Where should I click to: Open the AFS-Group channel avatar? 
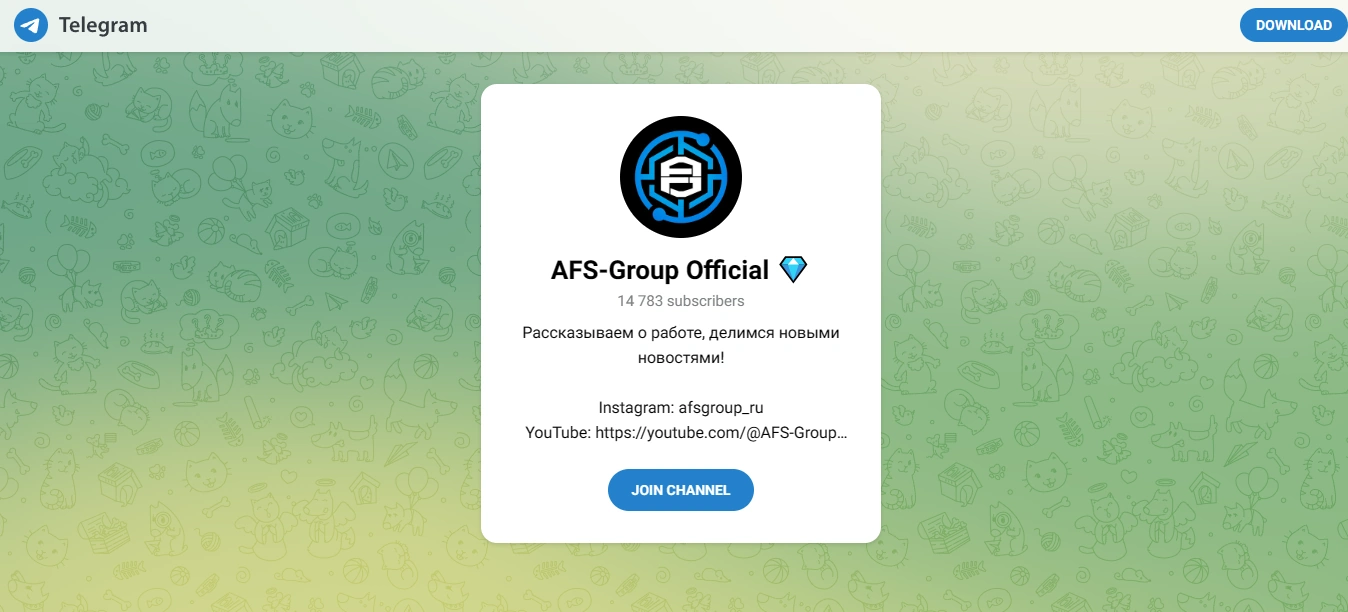(681, 176)
